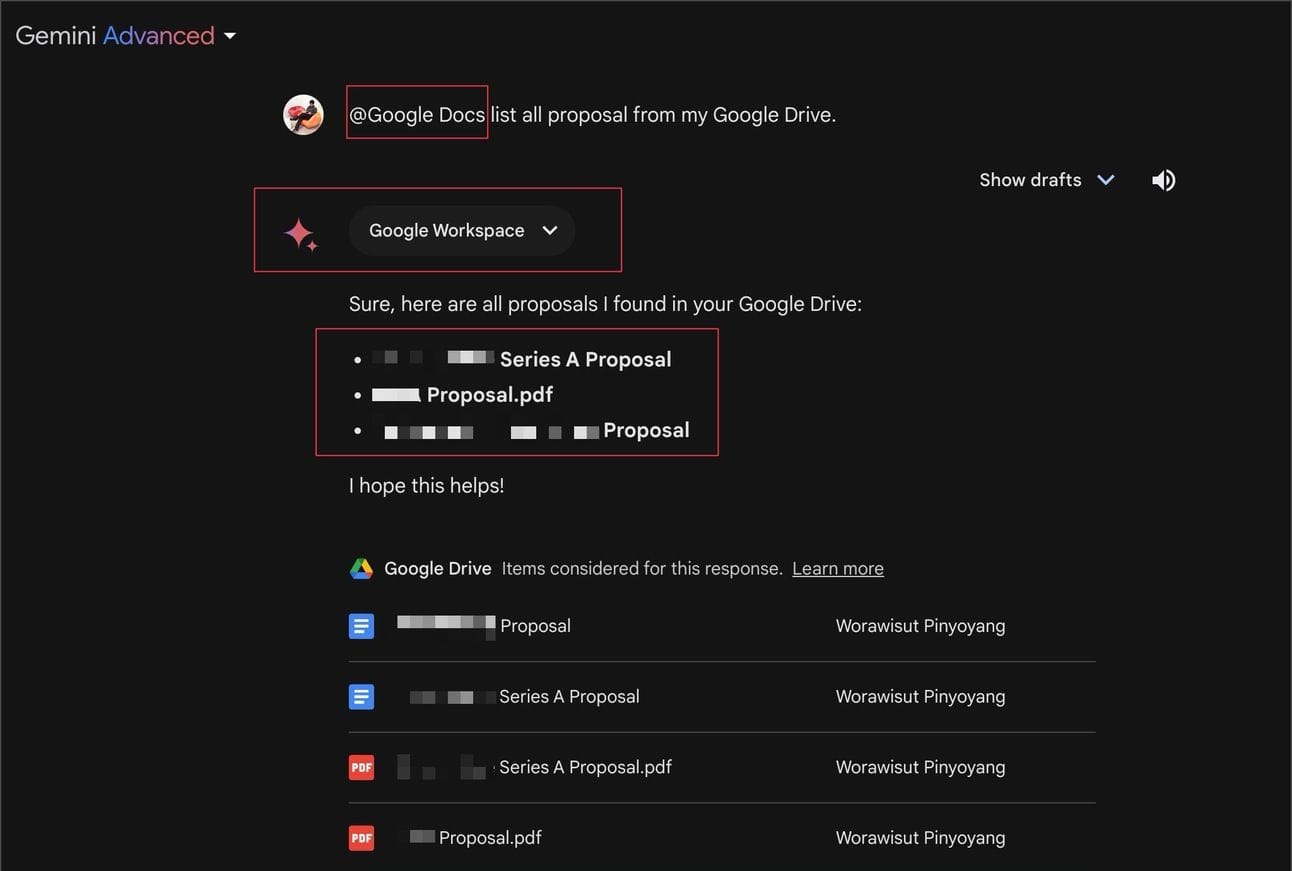
Task: Click the @Google Docs mention in the prompt
Action: [417, 115]
